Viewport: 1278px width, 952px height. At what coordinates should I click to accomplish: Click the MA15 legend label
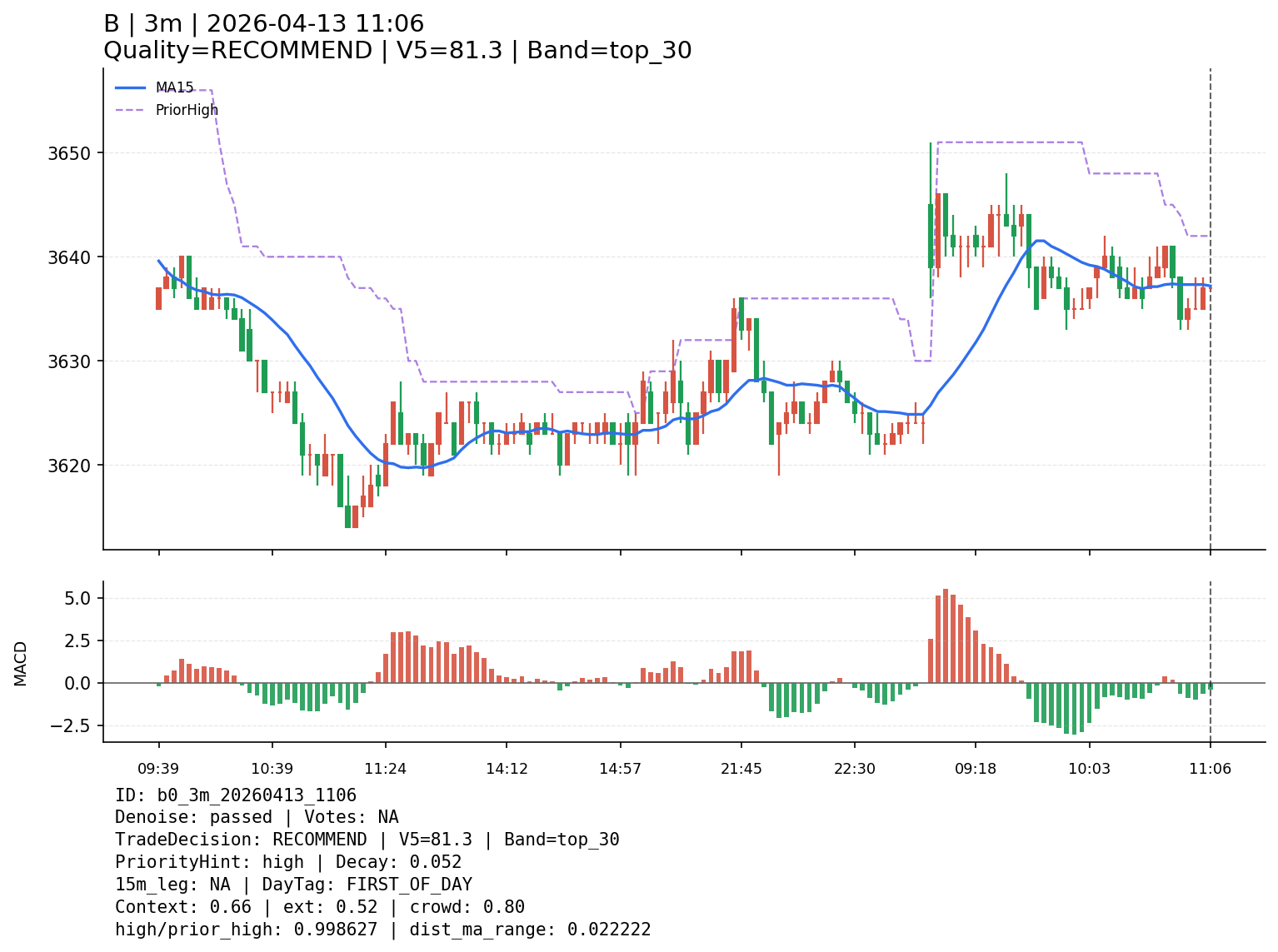tap(174, 87)
